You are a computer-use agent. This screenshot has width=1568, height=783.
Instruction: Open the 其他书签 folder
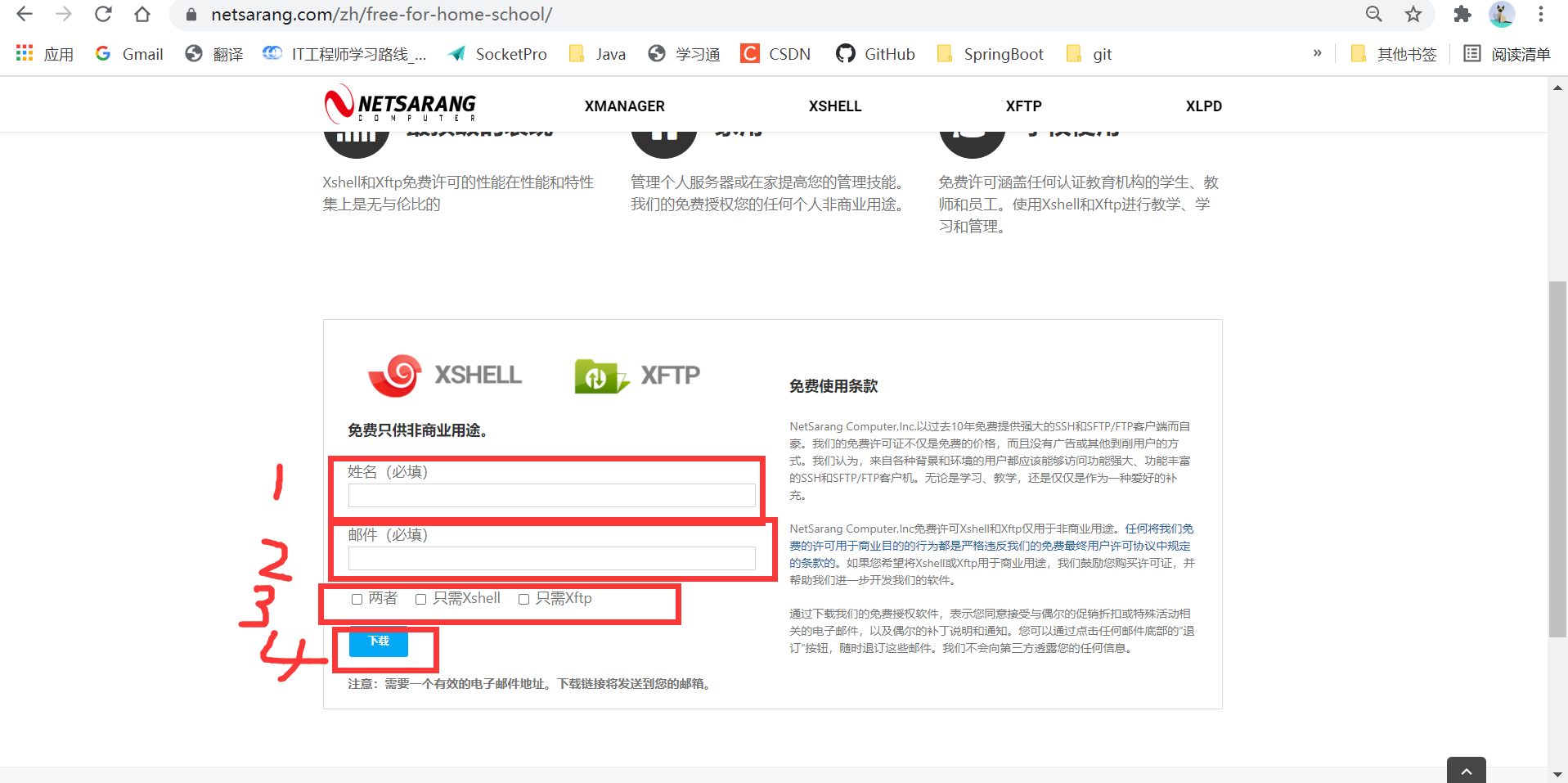tap(1394, 54)
